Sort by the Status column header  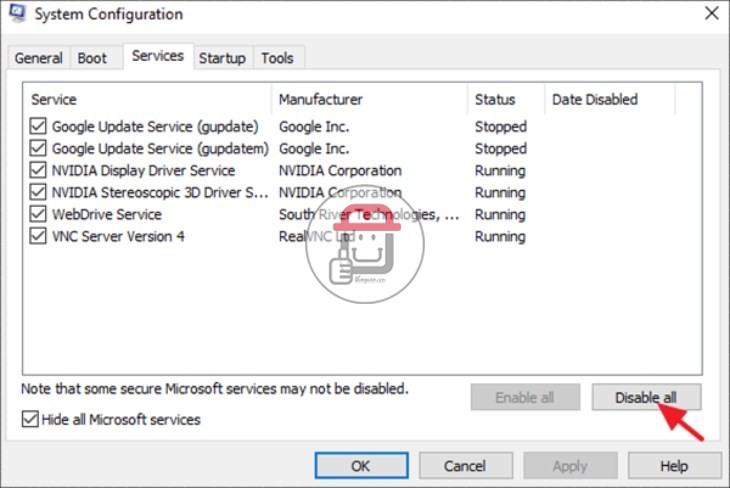click(506, 99)
